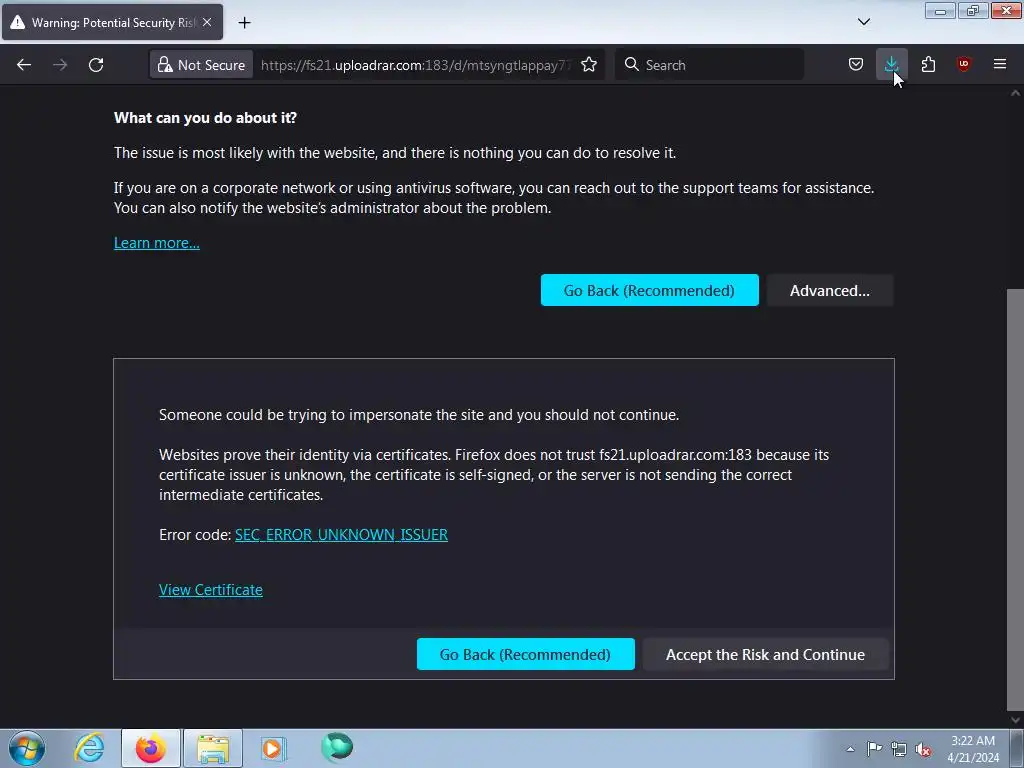Expand the list all tabs chevron
The height and width of the screenshot is (768, 1024).
864,22
